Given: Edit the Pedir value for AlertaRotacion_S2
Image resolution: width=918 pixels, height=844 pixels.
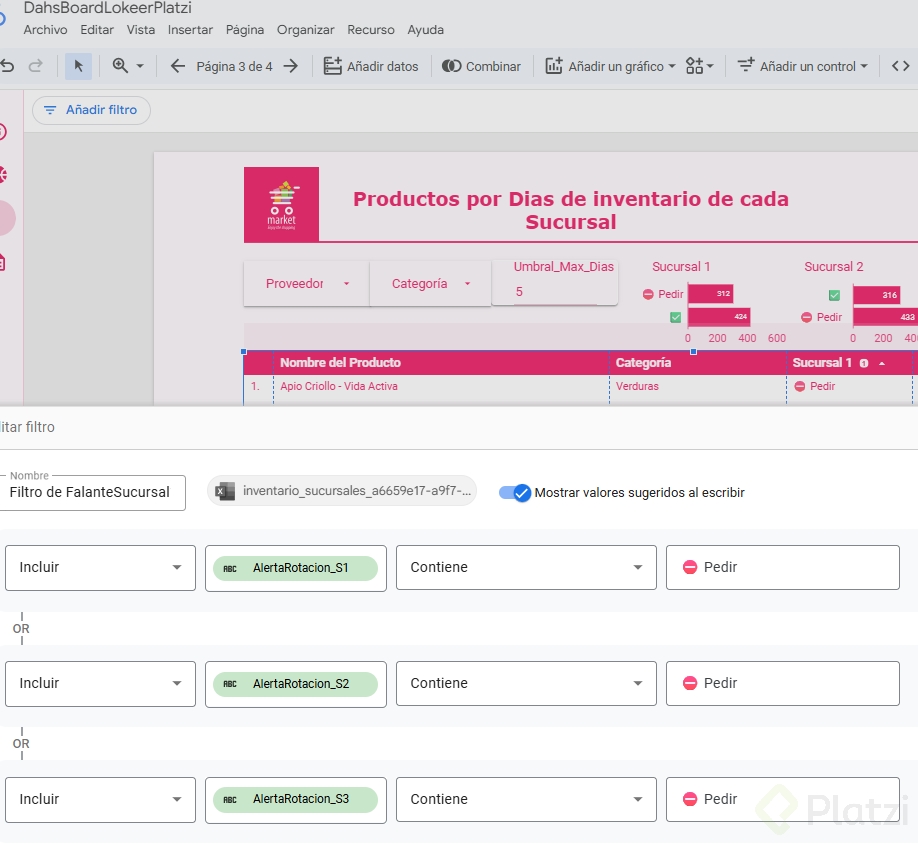Looking at the screenshot, I should point(783,683).
